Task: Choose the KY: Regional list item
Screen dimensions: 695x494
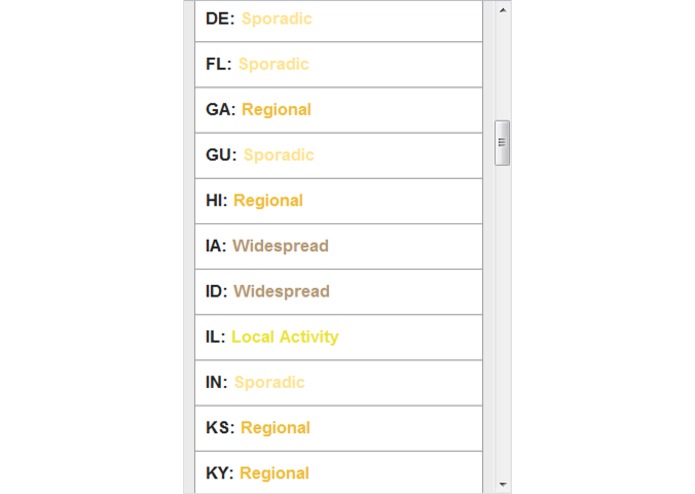Action: click(339, 473)
